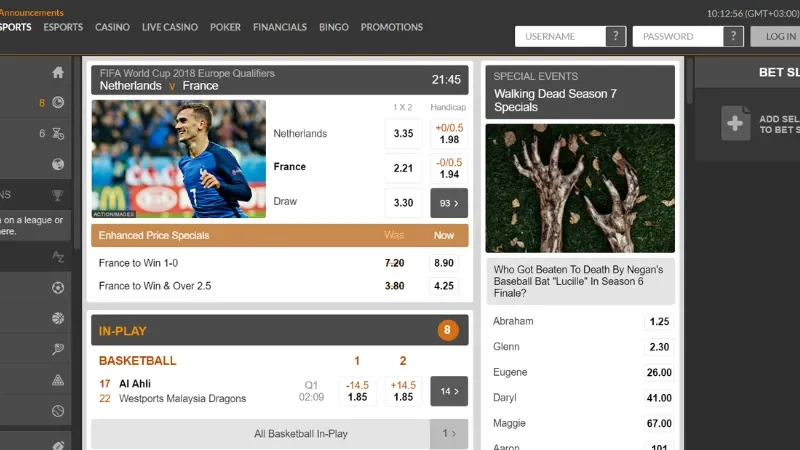Click the password help question mark
800x450 pixels.
tap(734, 36)
